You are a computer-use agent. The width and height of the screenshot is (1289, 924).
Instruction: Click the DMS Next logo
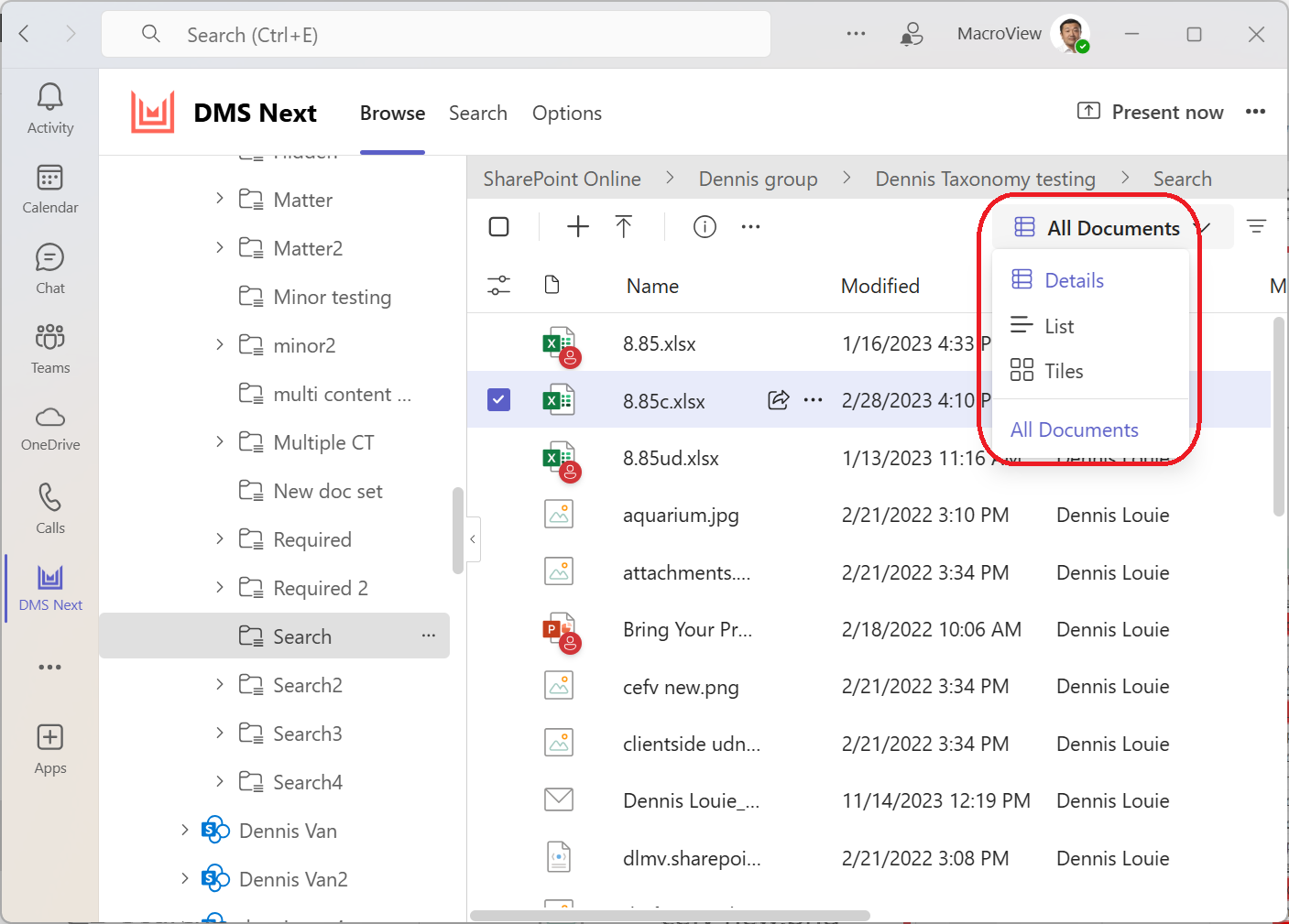coord(152,113)
